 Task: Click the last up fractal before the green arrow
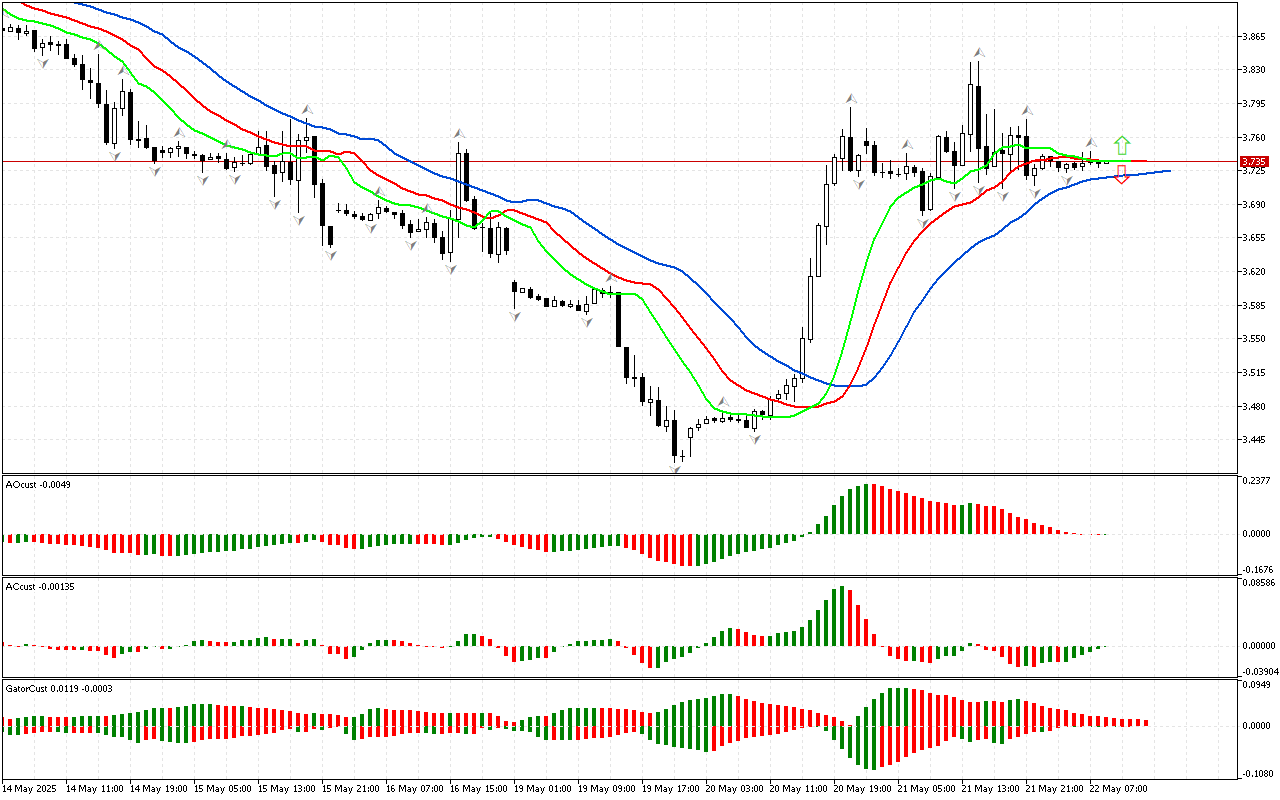(x=1092, y=143)
